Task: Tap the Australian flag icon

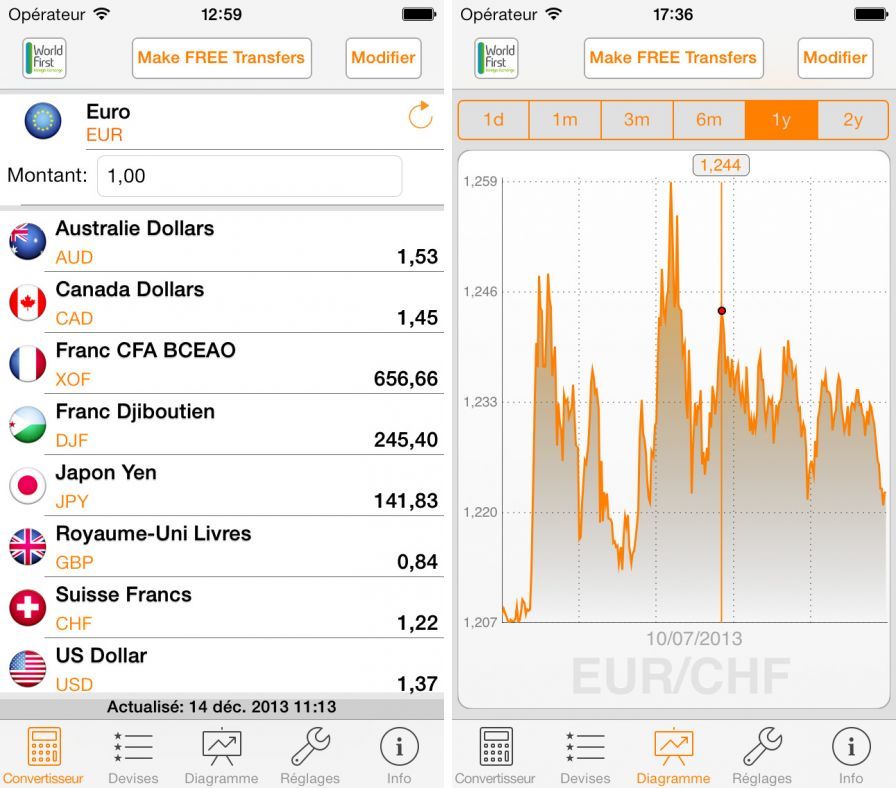Action: [x=27, y=241]
